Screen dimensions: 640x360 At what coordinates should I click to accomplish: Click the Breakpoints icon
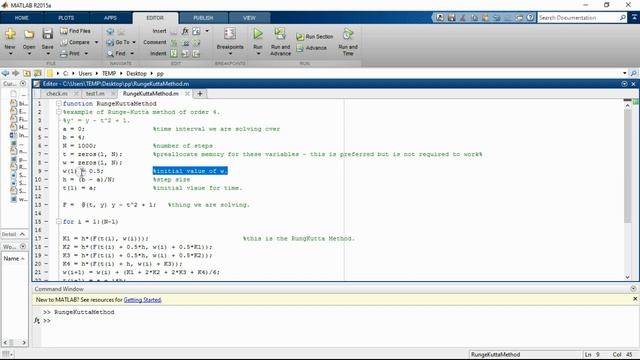point(230,34)
